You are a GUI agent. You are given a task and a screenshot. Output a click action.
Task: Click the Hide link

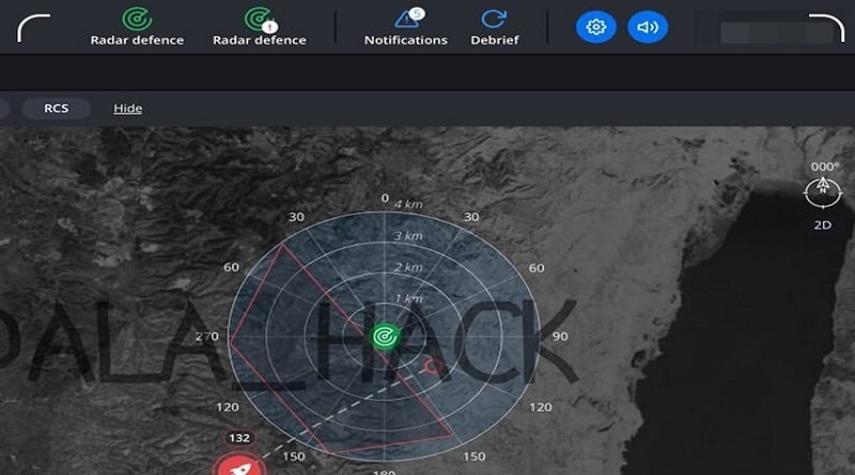pyautogui.click(x=127, y=108)
